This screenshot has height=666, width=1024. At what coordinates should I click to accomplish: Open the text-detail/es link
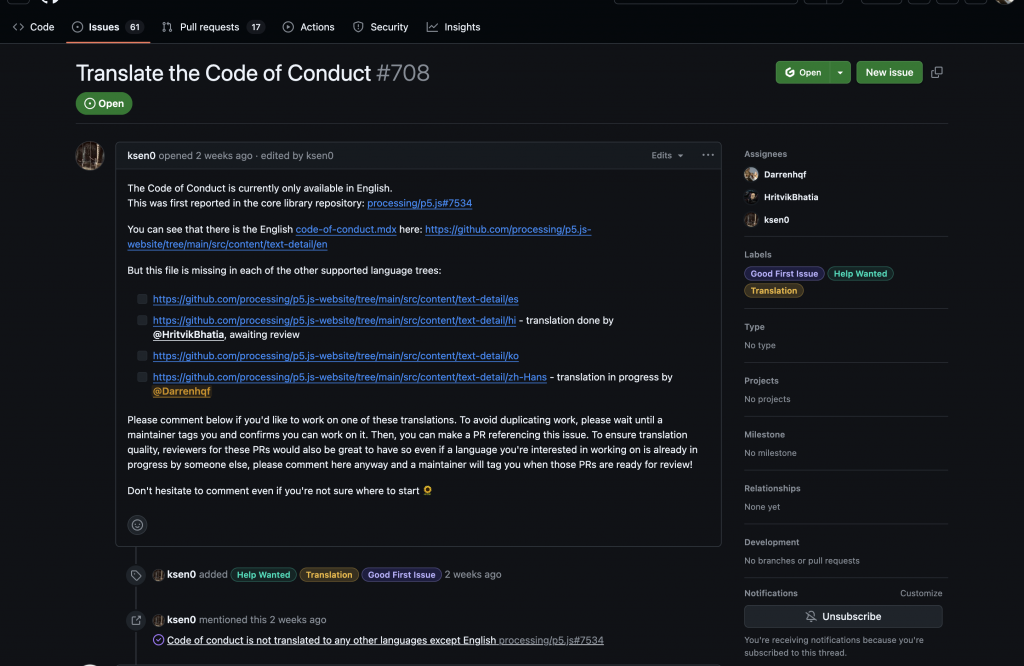[x=336, y=299]
